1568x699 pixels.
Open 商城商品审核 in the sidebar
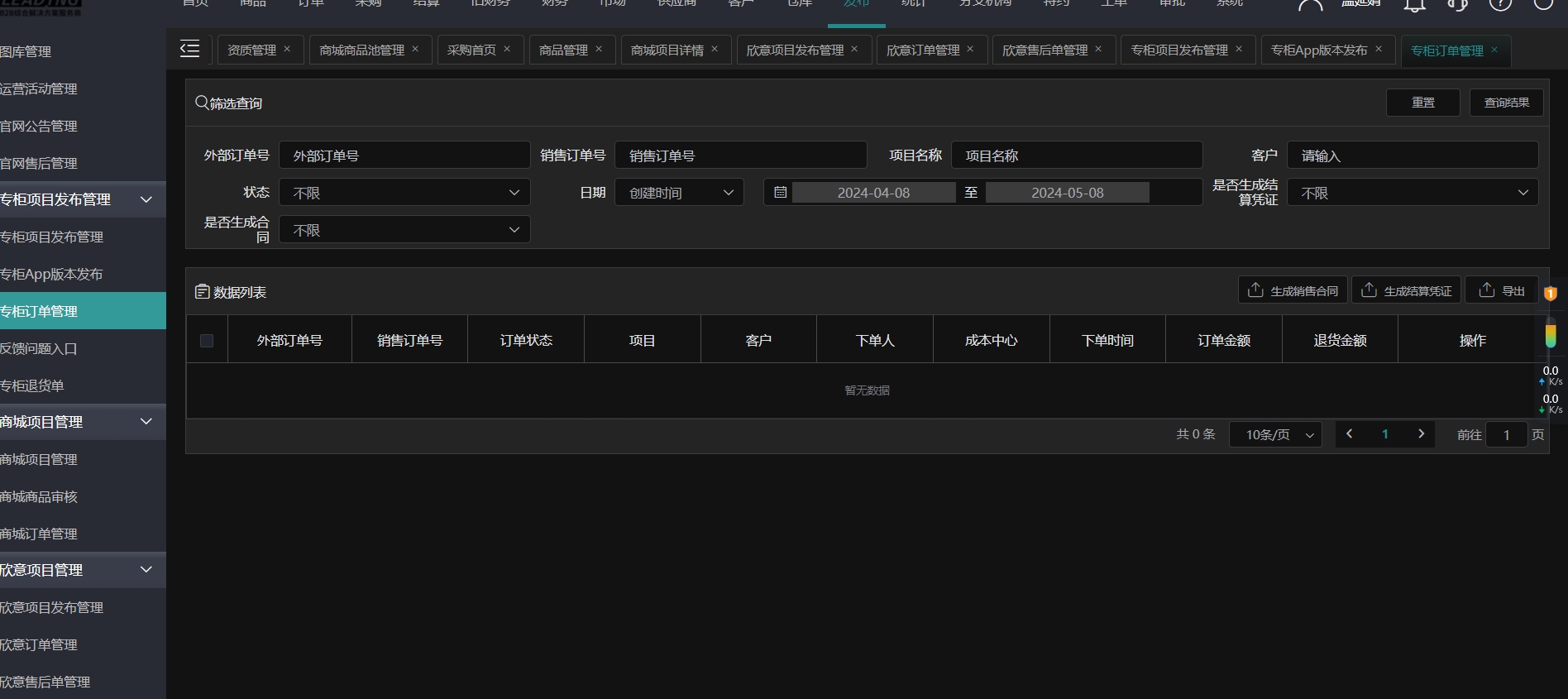point(83,496)
